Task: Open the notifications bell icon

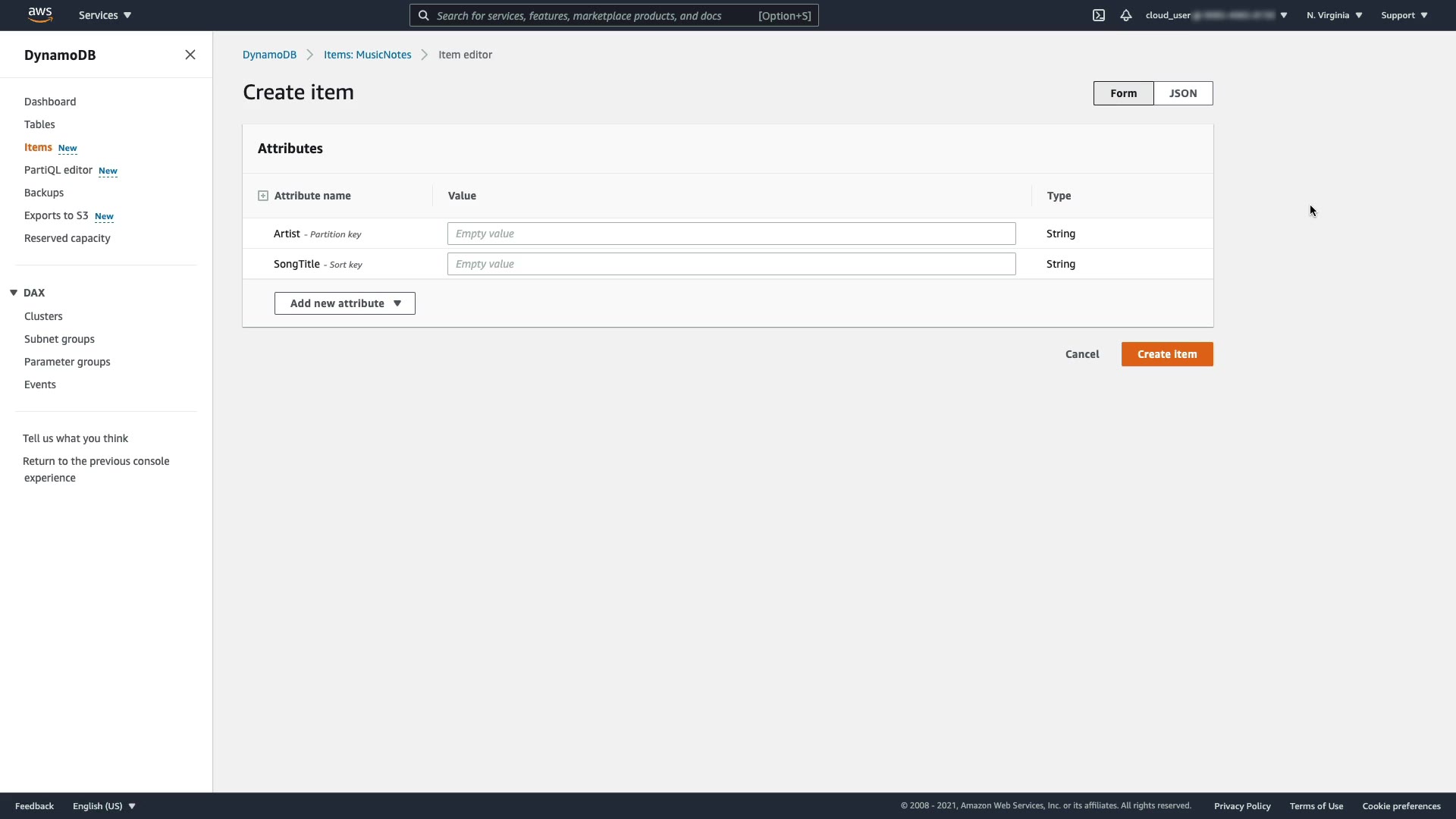Action: (x=1126, y=15)
